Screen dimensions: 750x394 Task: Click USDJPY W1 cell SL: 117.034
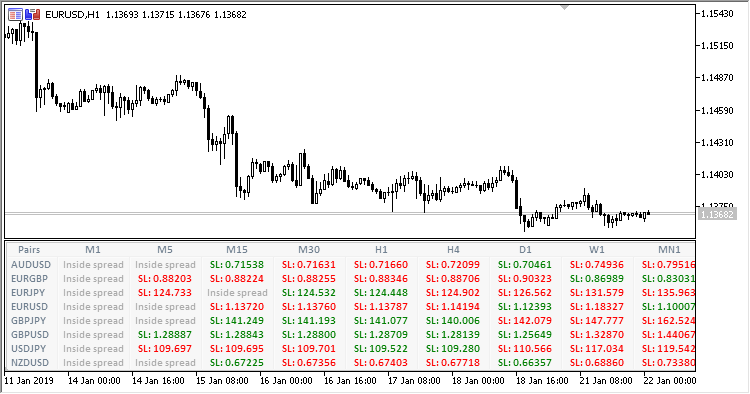coord(596,349)
